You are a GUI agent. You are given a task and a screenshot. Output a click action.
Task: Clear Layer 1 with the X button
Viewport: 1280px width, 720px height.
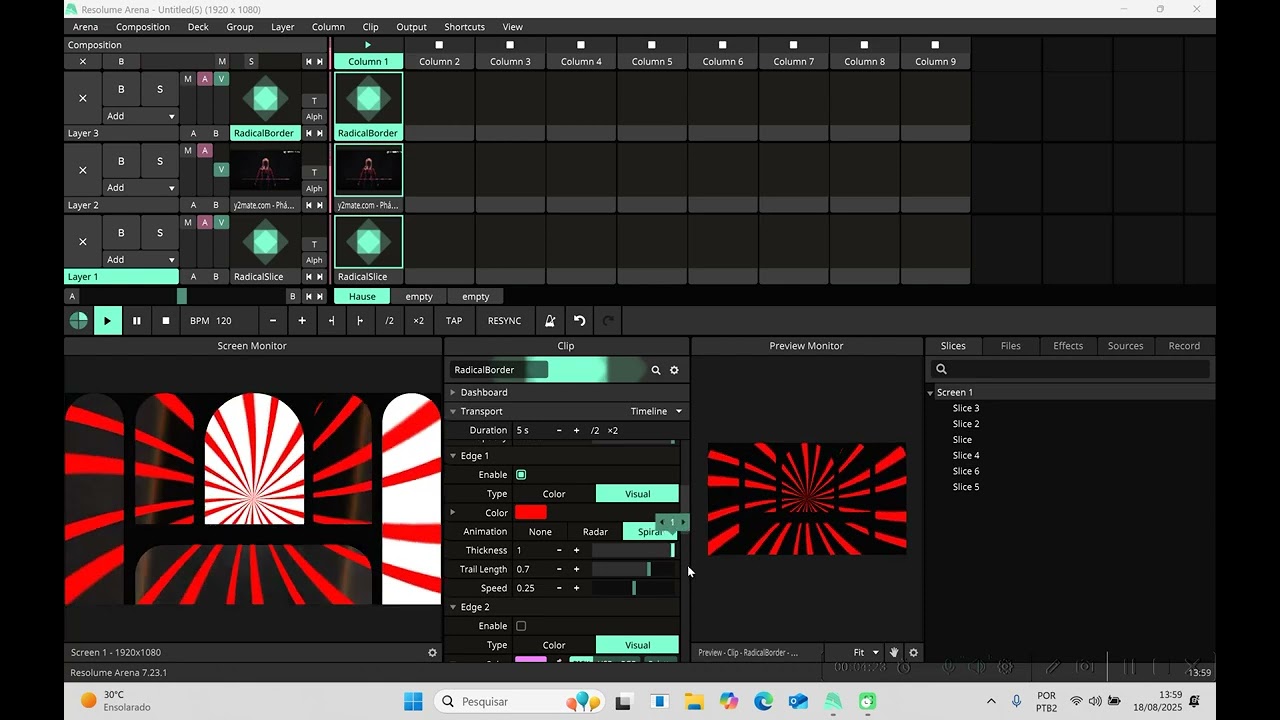[x=83, y=242]
